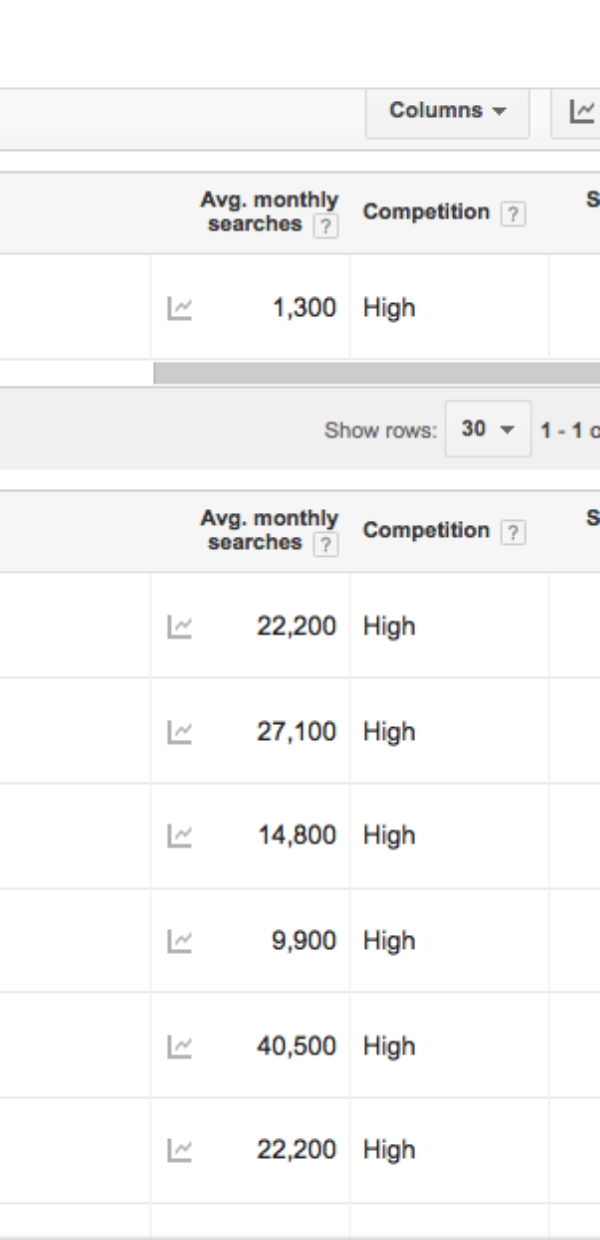This screenshot has width=600, height=1240.
Task: Click the horizontal scrollbar under first table
Action: coord(376,374)
